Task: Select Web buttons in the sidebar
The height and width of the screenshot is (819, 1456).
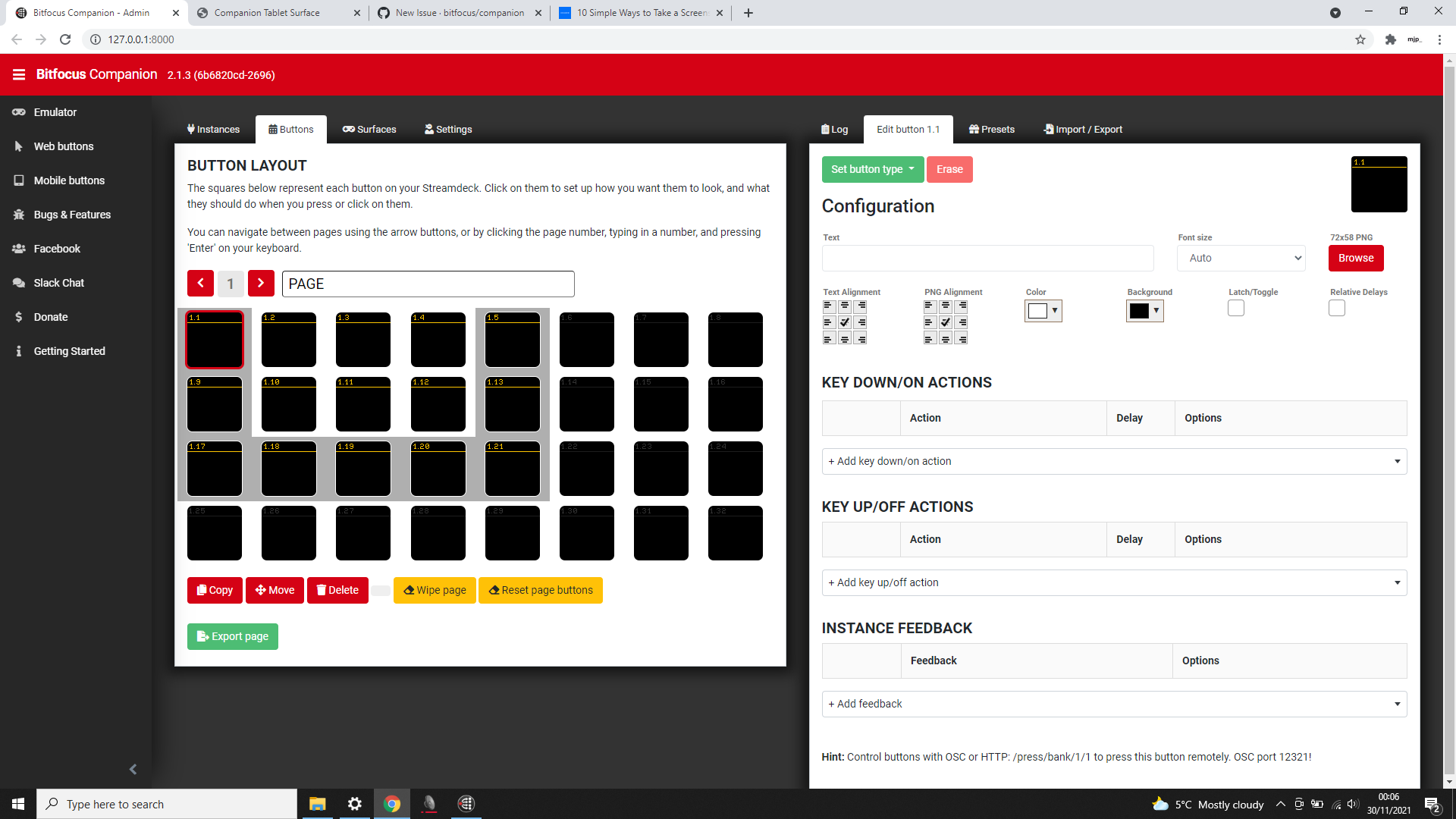Action: (63, 146)
